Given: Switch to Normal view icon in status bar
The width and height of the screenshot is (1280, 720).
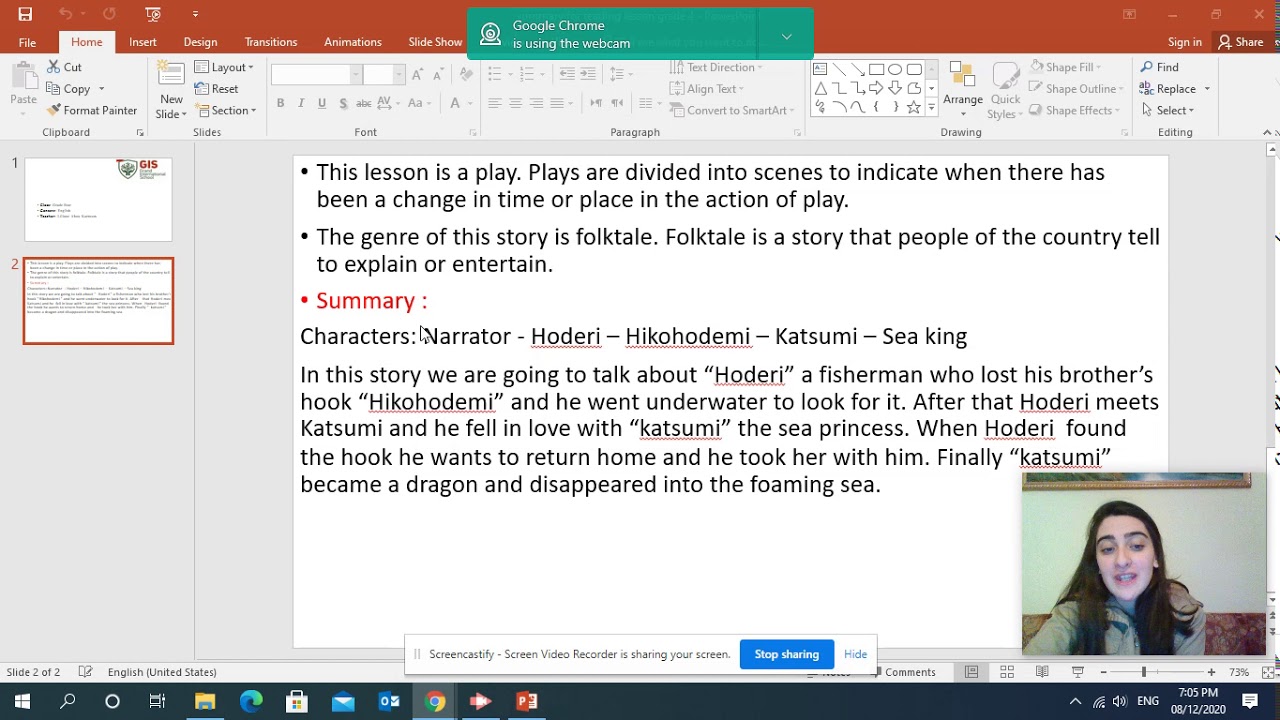Looking at the screenshot, I should pos(971,672).
